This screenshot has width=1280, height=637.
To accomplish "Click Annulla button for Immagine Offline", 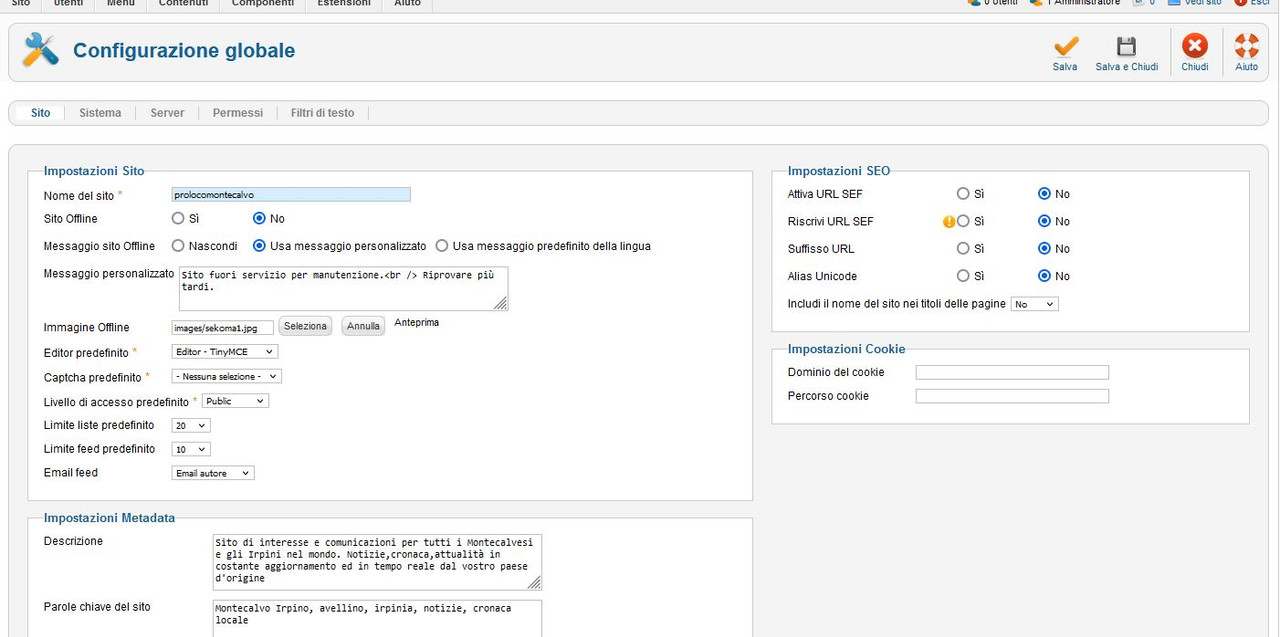I will click(363, 326).
